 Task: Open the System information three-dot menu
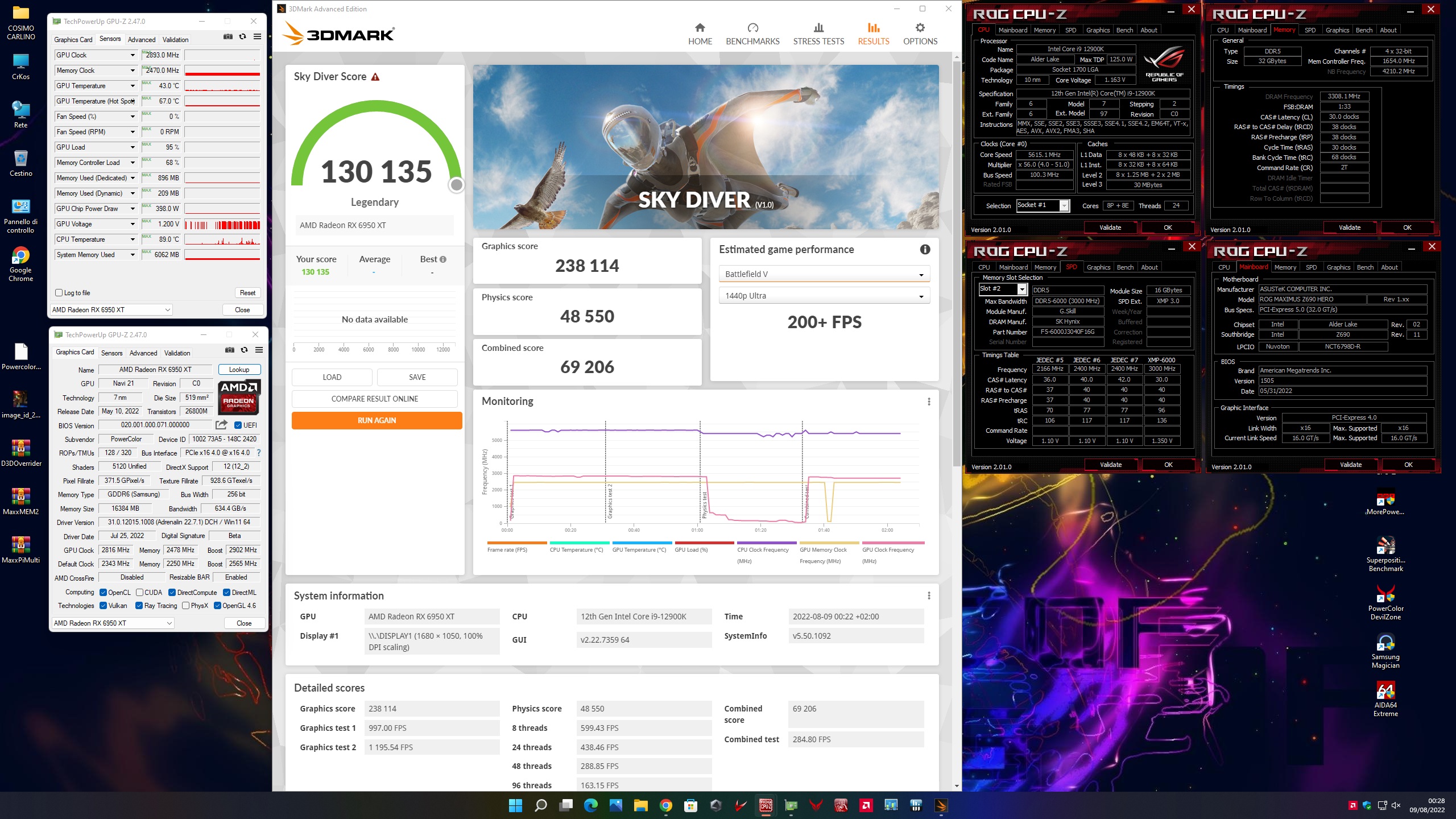point(929,595)
